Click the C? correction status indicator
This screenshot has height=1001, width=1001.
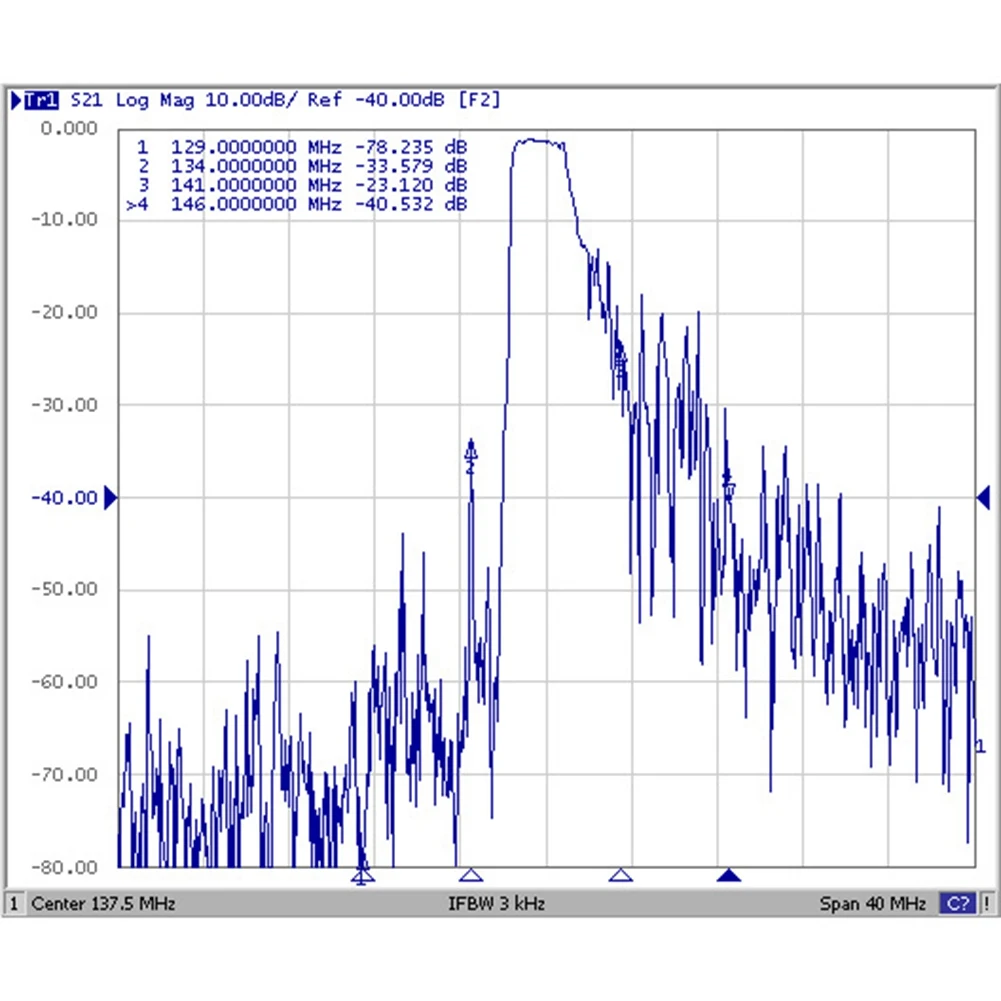tap(957, 904)
